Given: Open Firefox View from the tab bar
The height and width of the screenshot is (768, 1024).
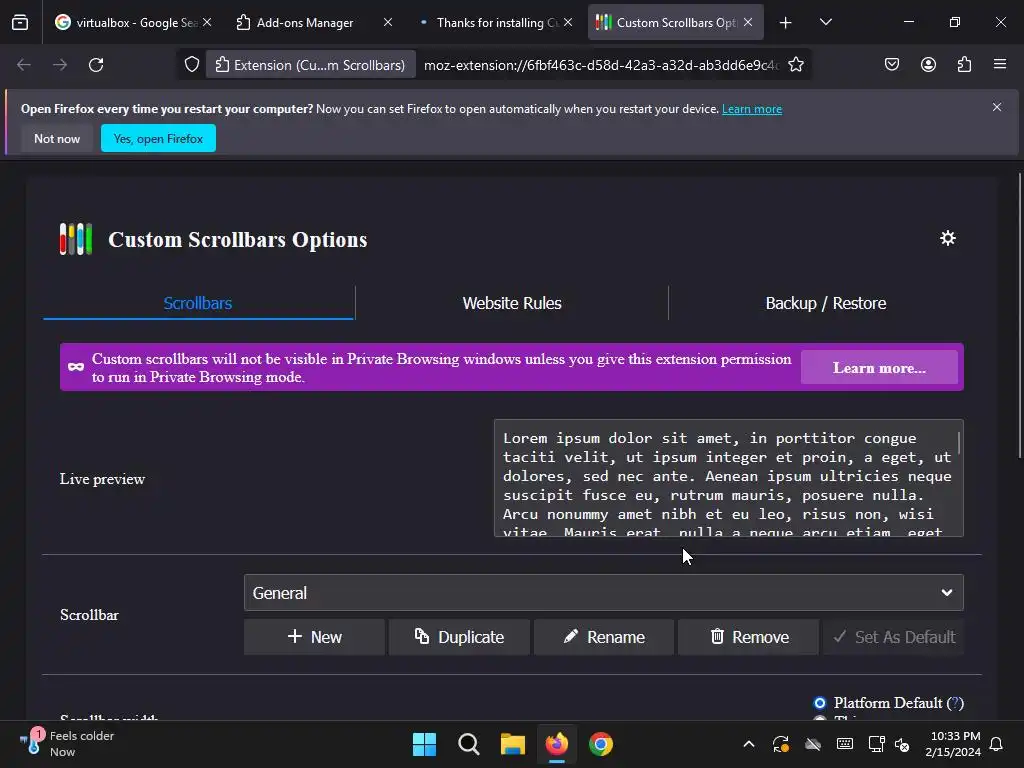Looking at the screenshot, I should coord(20,22).
